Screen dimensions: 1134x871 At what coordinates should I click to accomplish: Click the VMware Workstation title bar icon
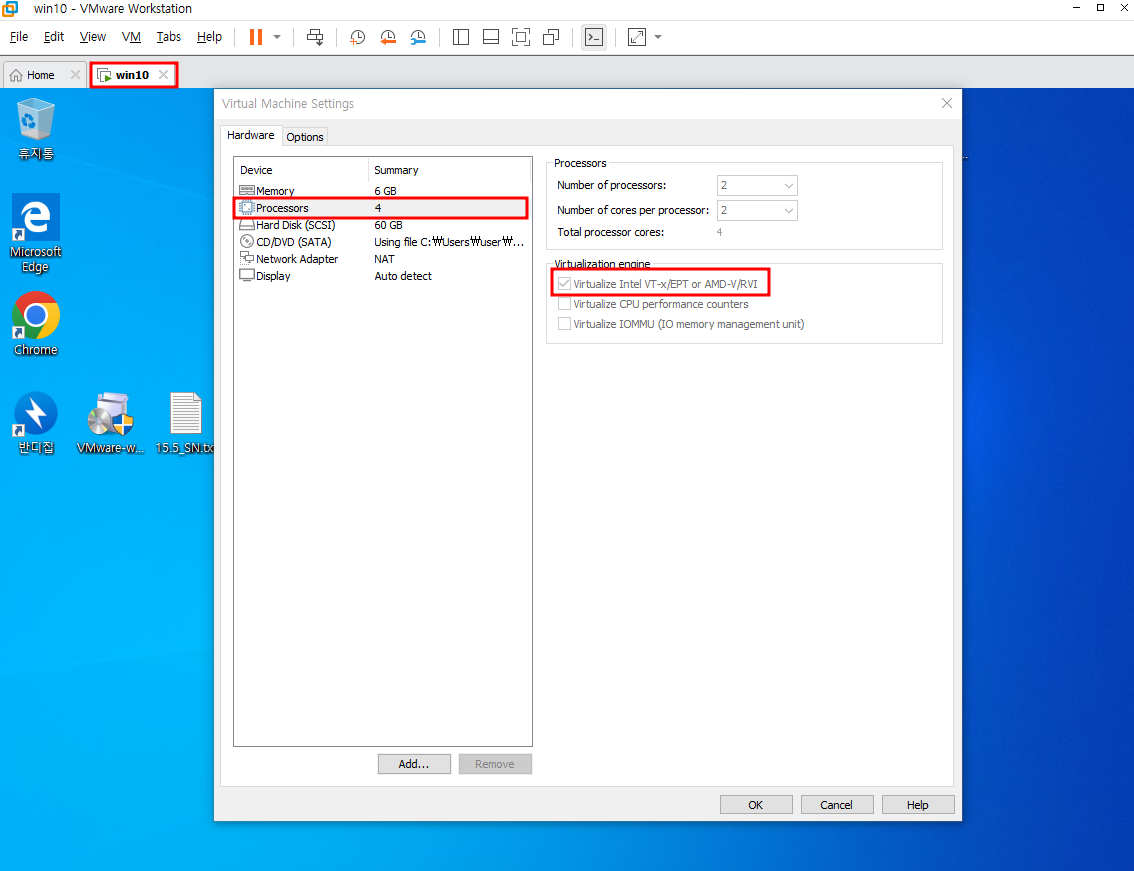tap(9, 9)
